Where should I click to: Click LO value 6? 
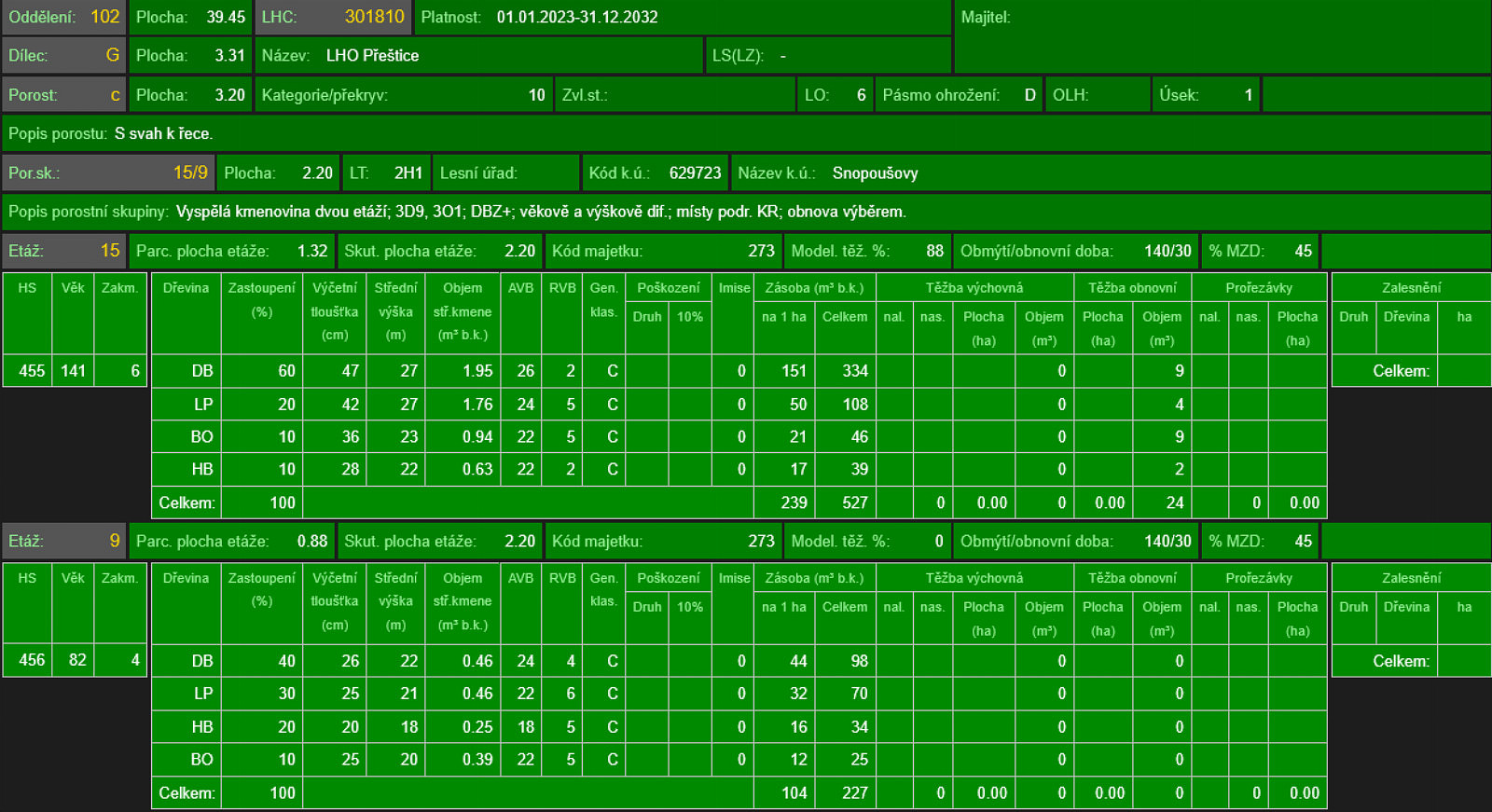pos(862,95)
